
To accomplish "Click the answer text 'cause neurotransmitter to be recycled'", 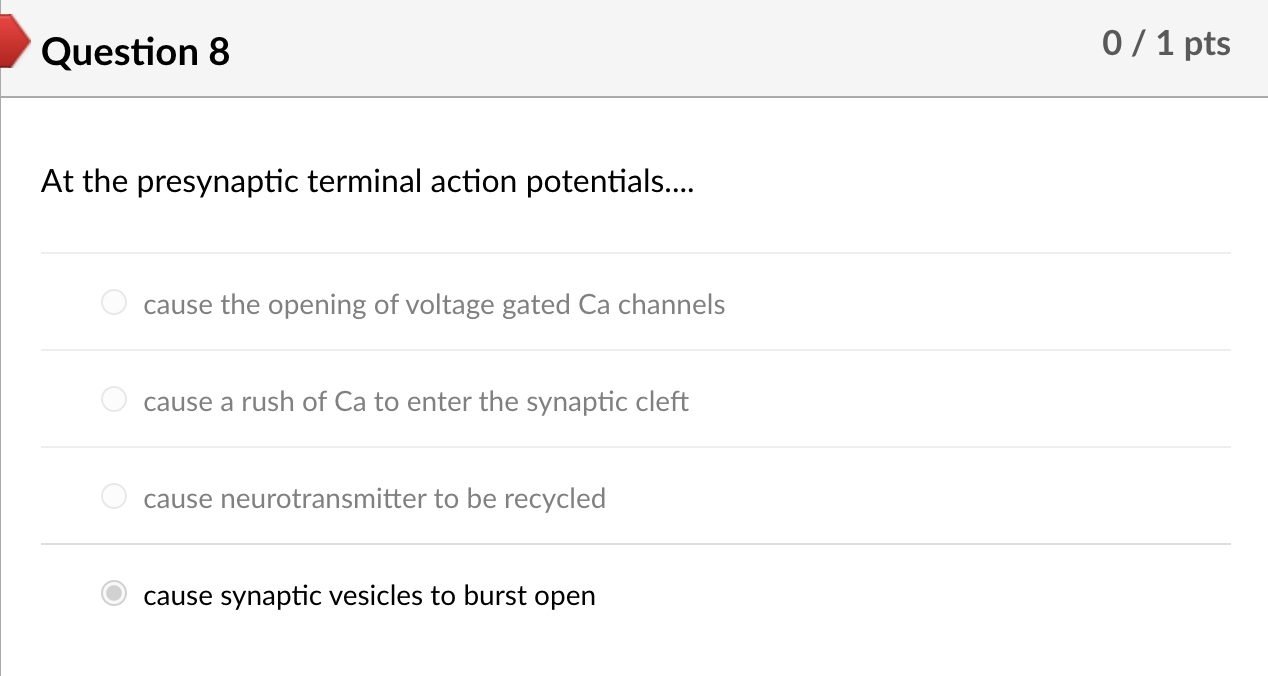I will point(374,499).
